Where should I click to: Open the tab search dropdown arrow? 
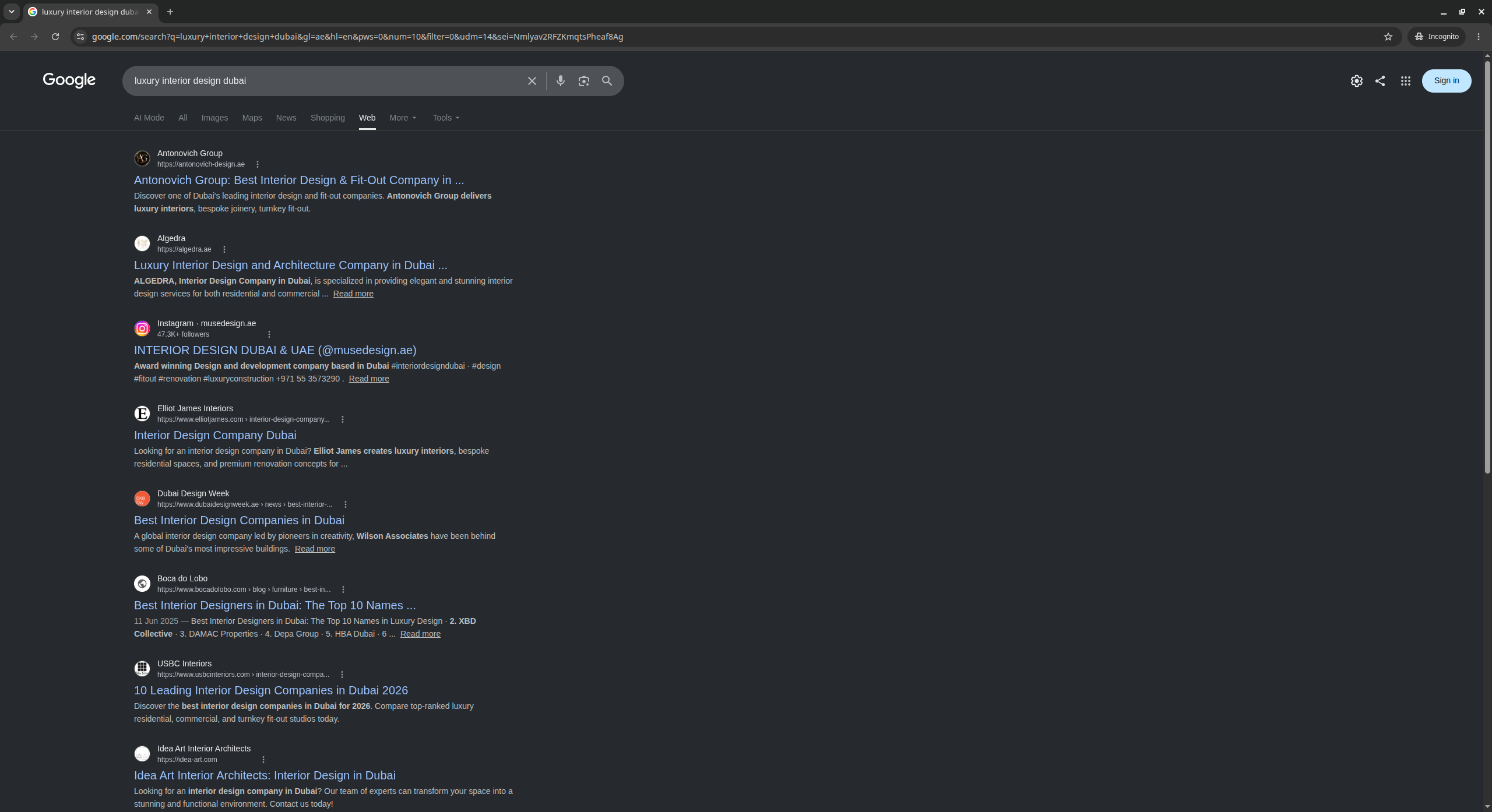click(12, 12)
